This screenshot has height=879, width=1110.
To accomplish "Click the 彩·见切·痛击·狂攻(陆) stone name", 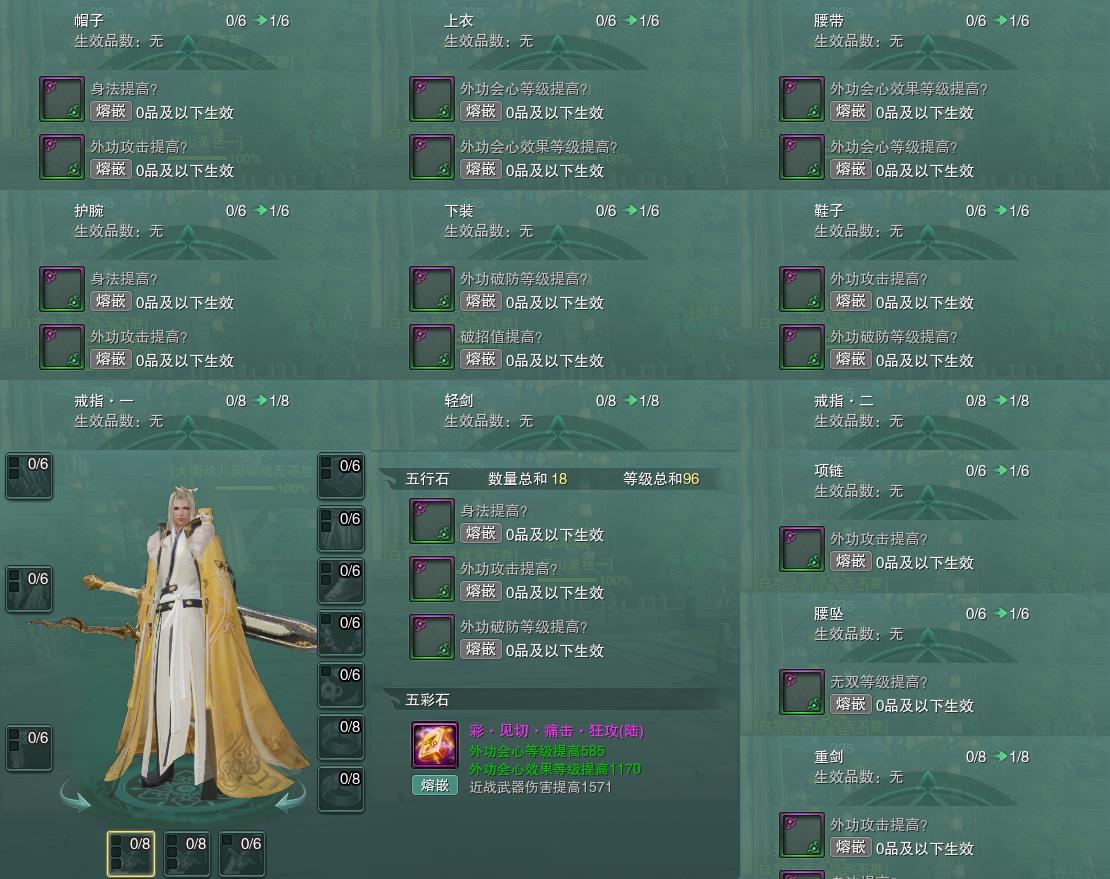I will coord(556,731).
